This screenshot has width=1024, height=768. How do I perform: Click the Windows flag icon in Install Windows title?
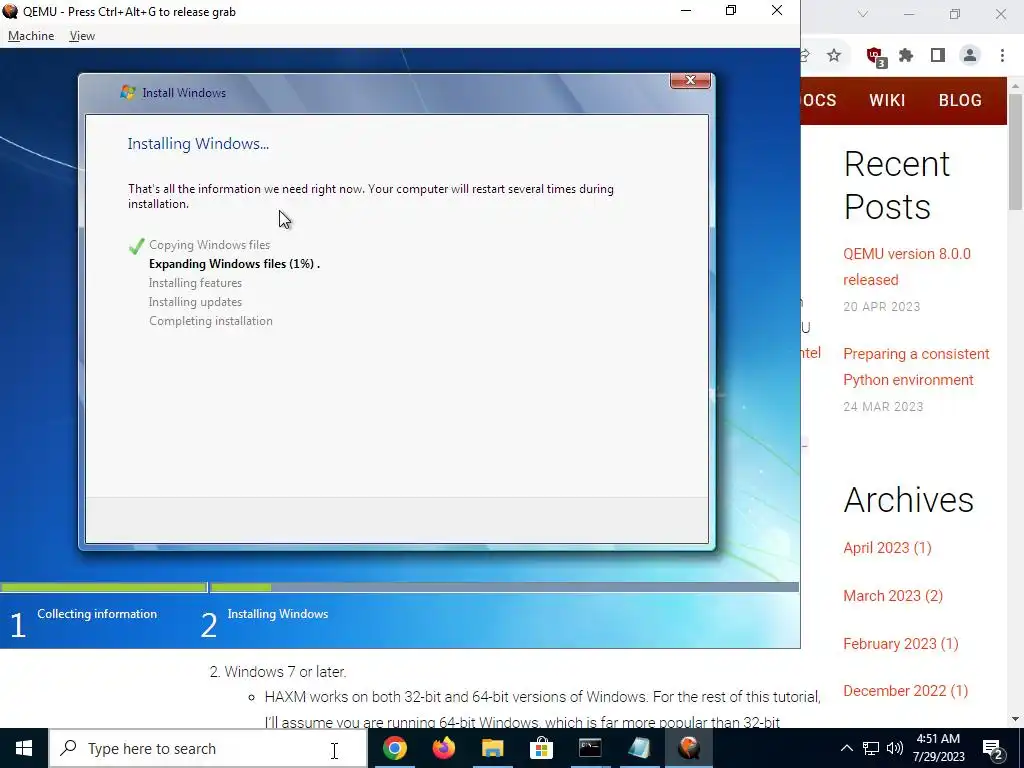pyautogui.click(x=128, y=92)
